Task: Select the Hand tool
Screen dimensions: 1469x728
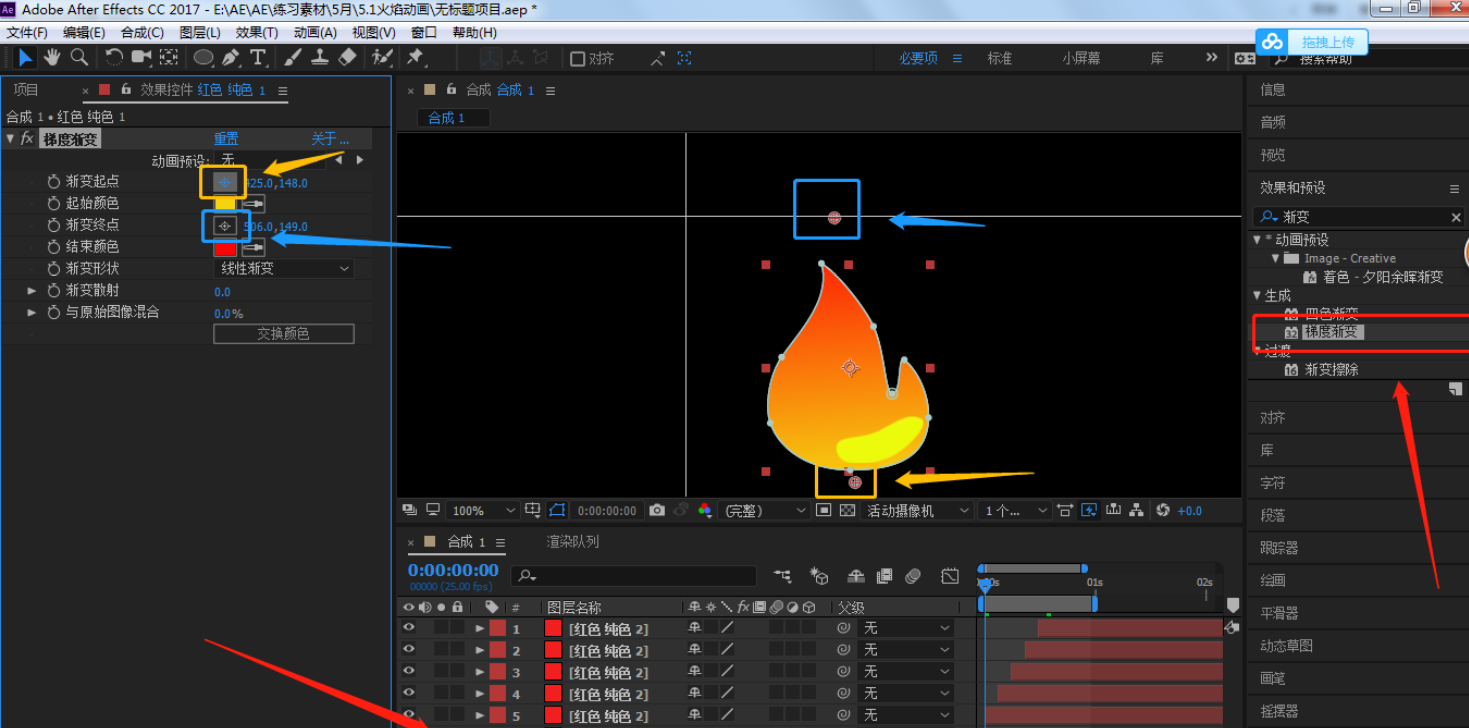Action: point(52,58)
